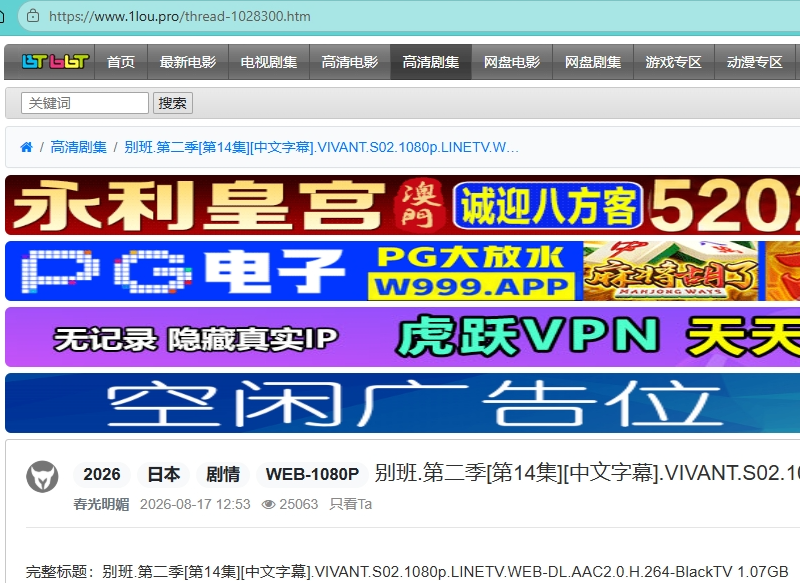Screen dimensions: 800x583
Task: Click the 完整标题 line text
Action: point(407,572)
